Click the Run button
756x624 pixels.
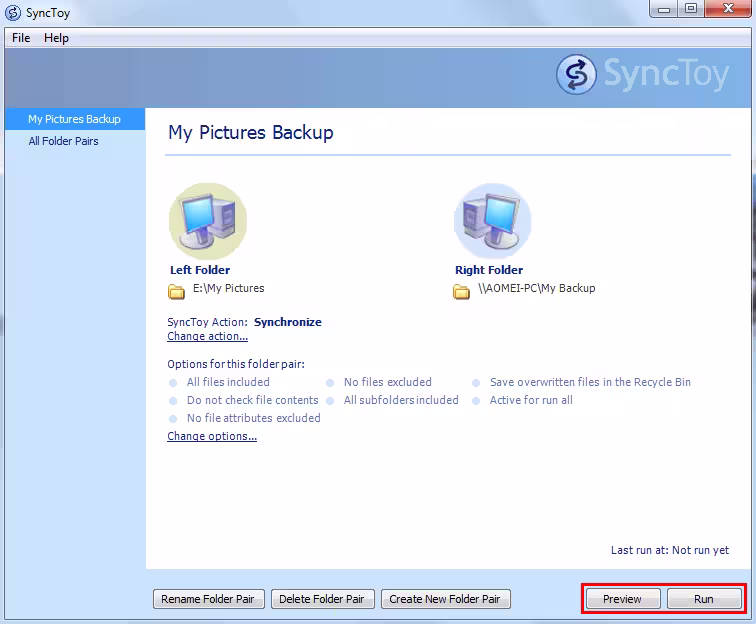pyautogui.click(x=704, y=599)
